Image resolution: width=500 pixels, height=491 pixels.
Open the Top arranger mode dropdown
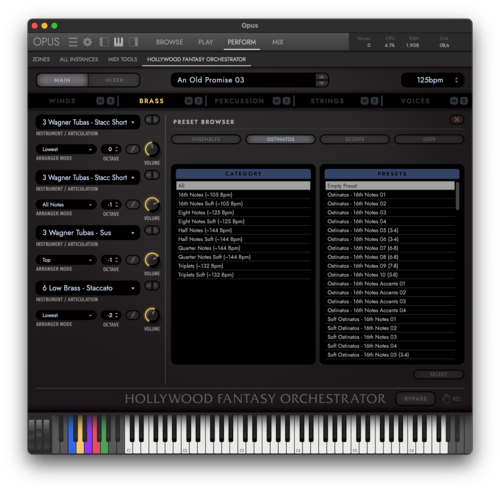tap(66, 260)
